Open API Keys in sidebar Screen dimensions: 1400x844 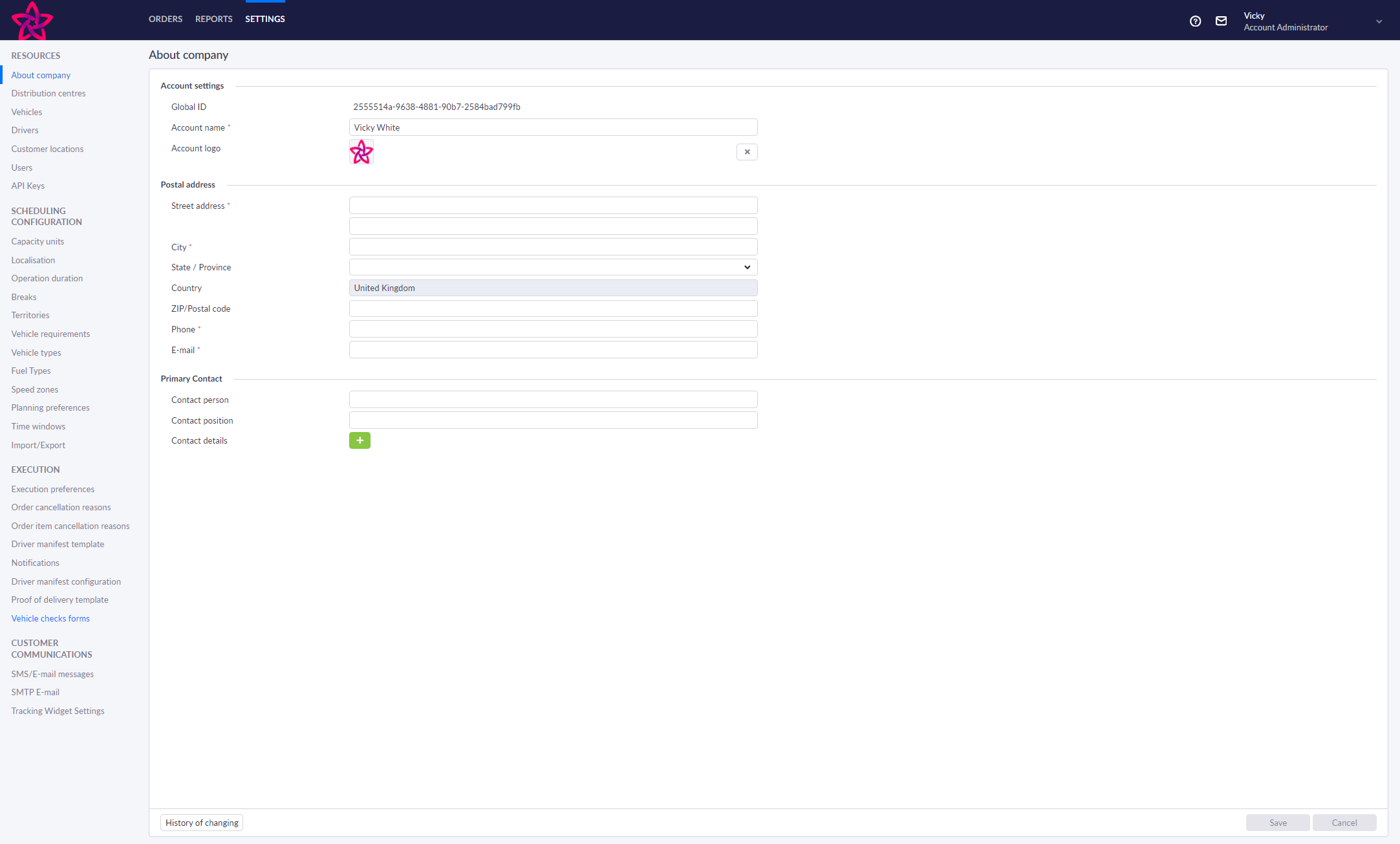28,186
